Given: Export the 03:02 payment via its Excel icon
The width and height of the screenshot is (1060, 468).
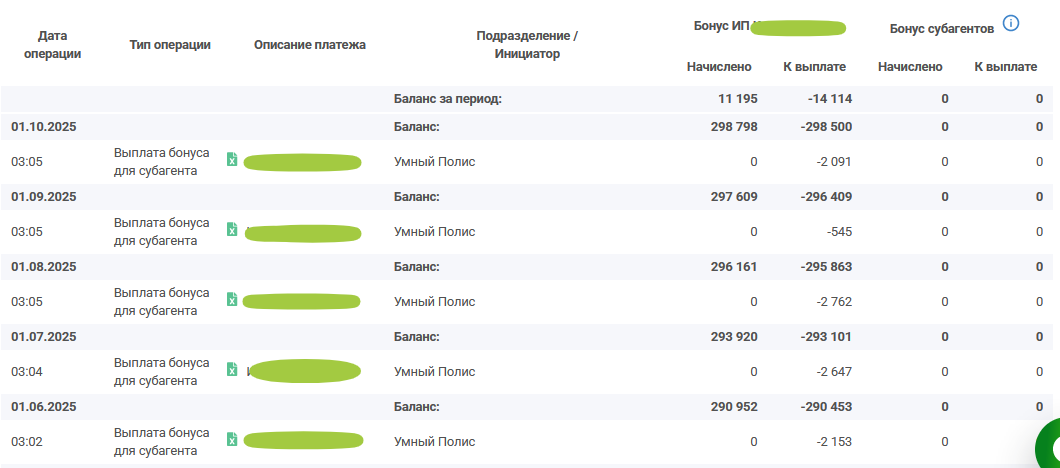Looking at the screenshot, I should pos(232,440).
